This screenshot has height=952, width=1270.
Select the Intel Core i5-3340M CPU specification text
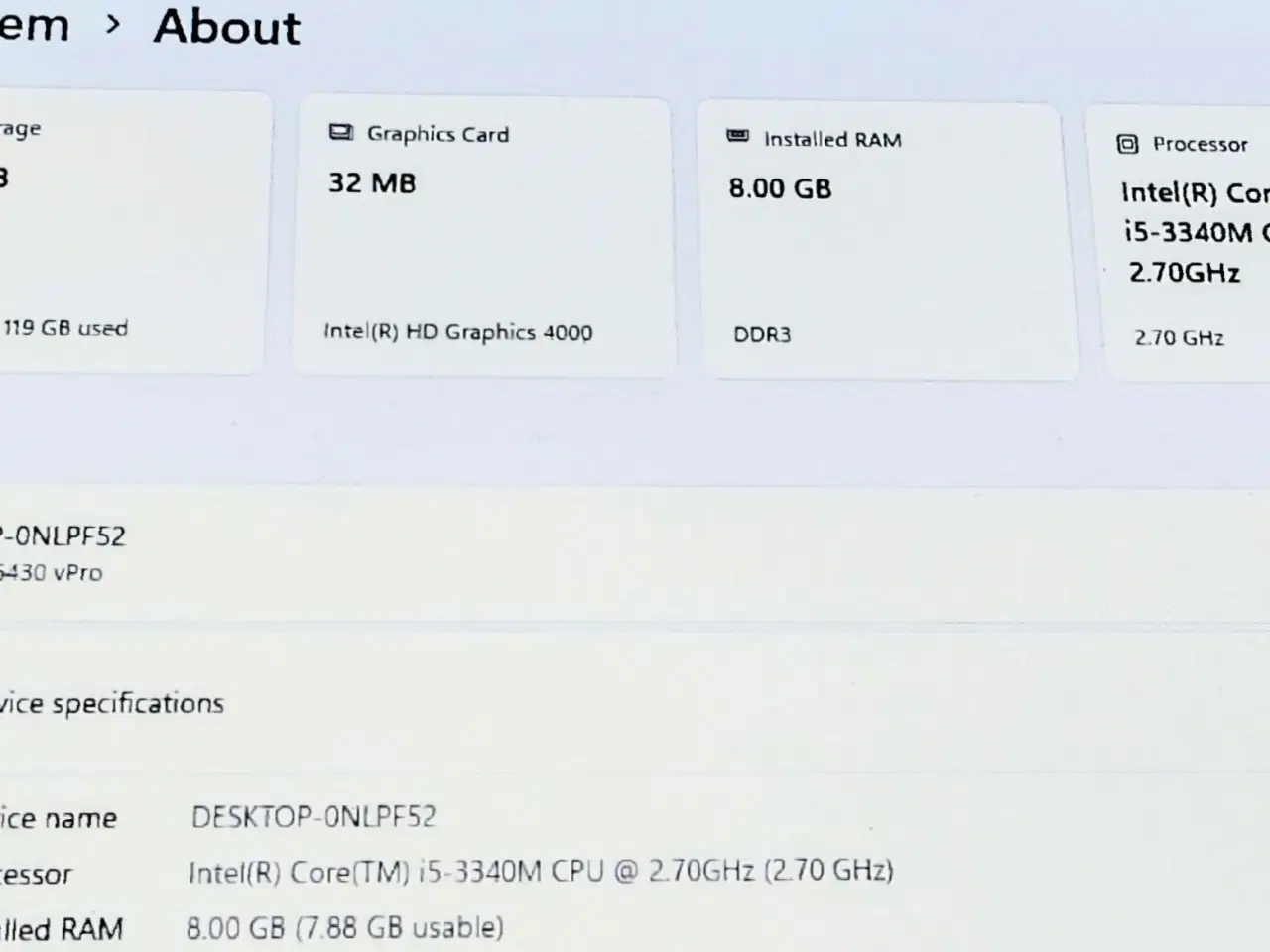click(541, 871)
